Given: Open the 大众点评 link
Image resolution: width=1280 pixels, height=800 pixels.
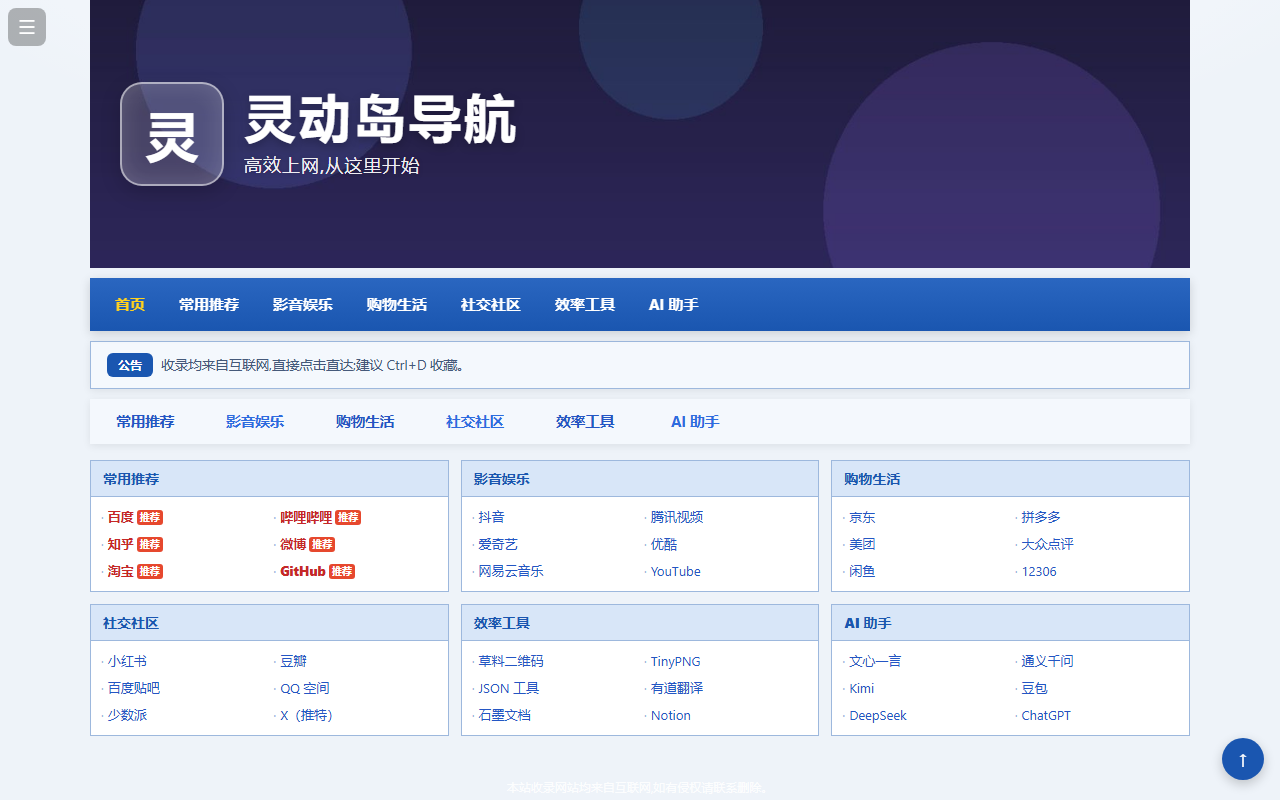Looking at the screenshot, I should click(1047, 544).
